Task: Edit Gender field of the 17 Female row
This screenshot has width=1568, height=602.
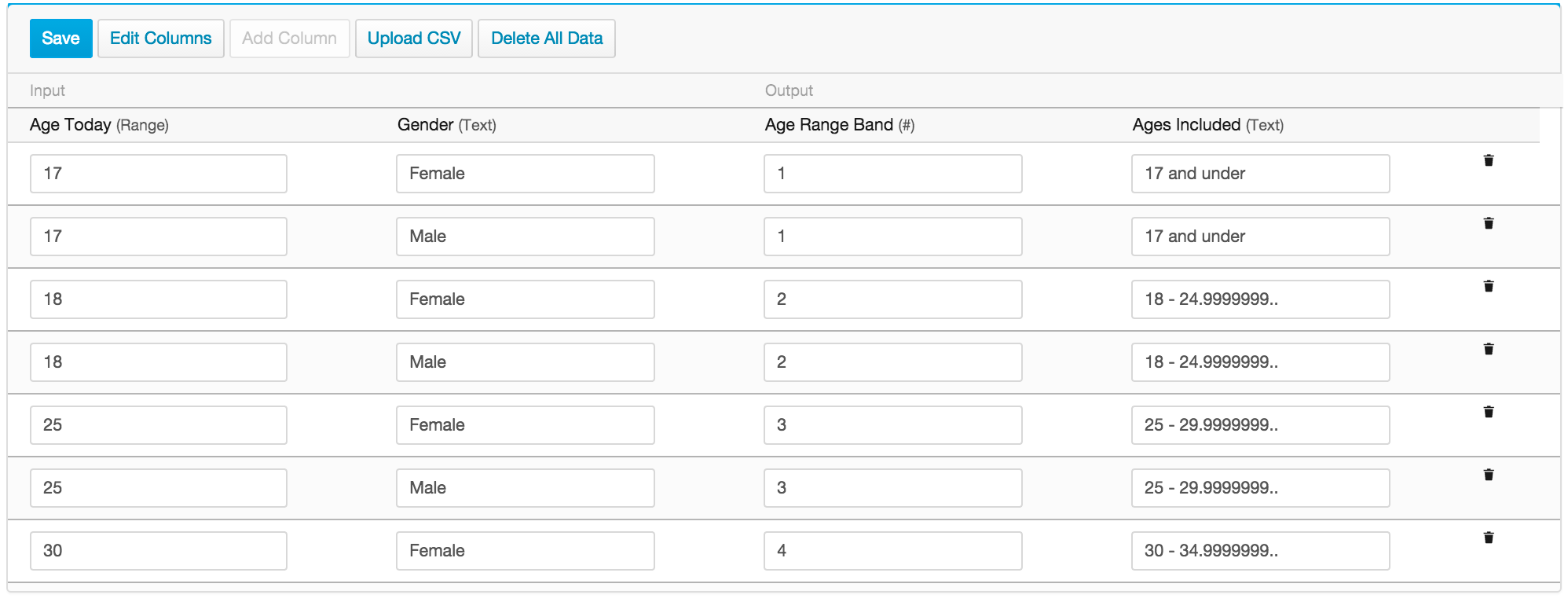Action: tap(526, 174)
